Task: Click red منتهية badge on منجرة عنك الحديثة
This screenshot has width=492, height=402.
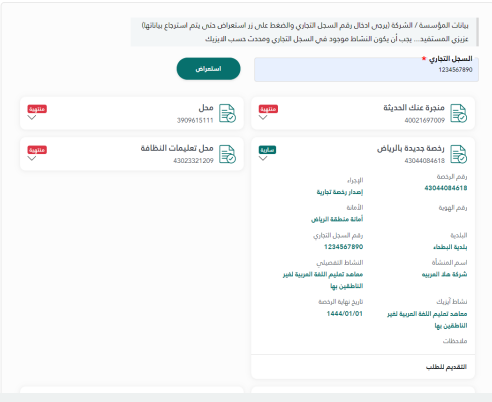Action: pos(268,109)
